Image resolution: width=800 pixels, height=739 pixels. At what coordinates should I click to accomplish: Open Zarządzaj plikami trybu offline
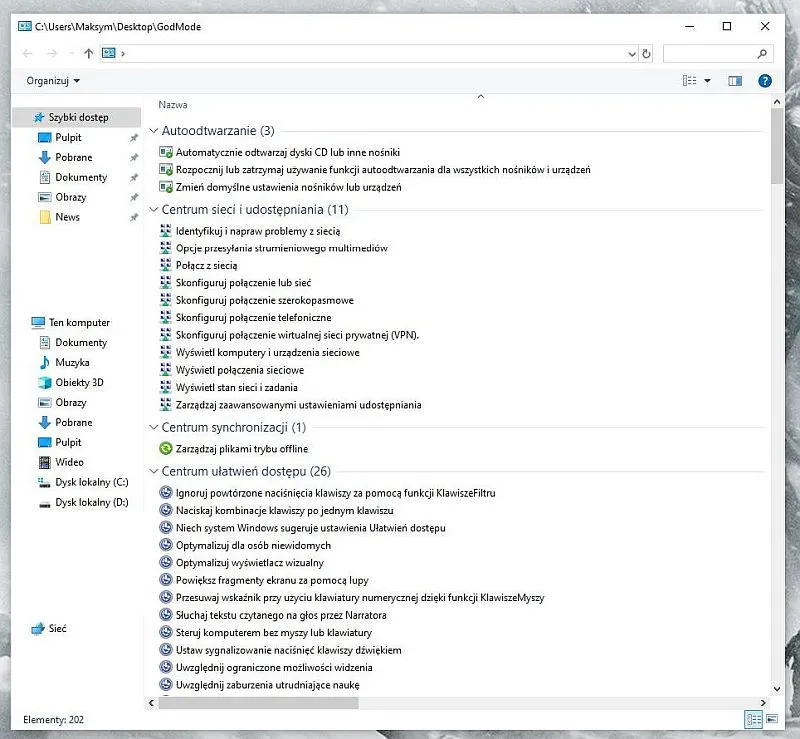pos(241,449)
